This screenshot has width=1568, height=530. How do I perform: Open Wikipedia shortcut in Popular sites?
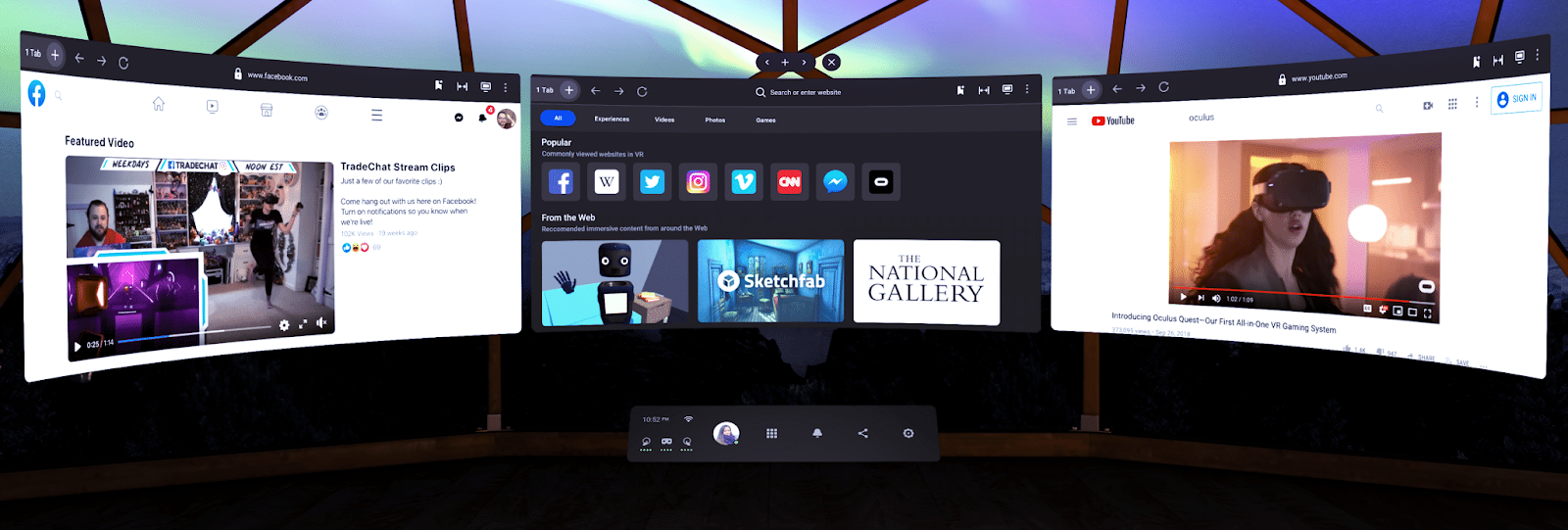pyautogui.click(x=607, y=181)
